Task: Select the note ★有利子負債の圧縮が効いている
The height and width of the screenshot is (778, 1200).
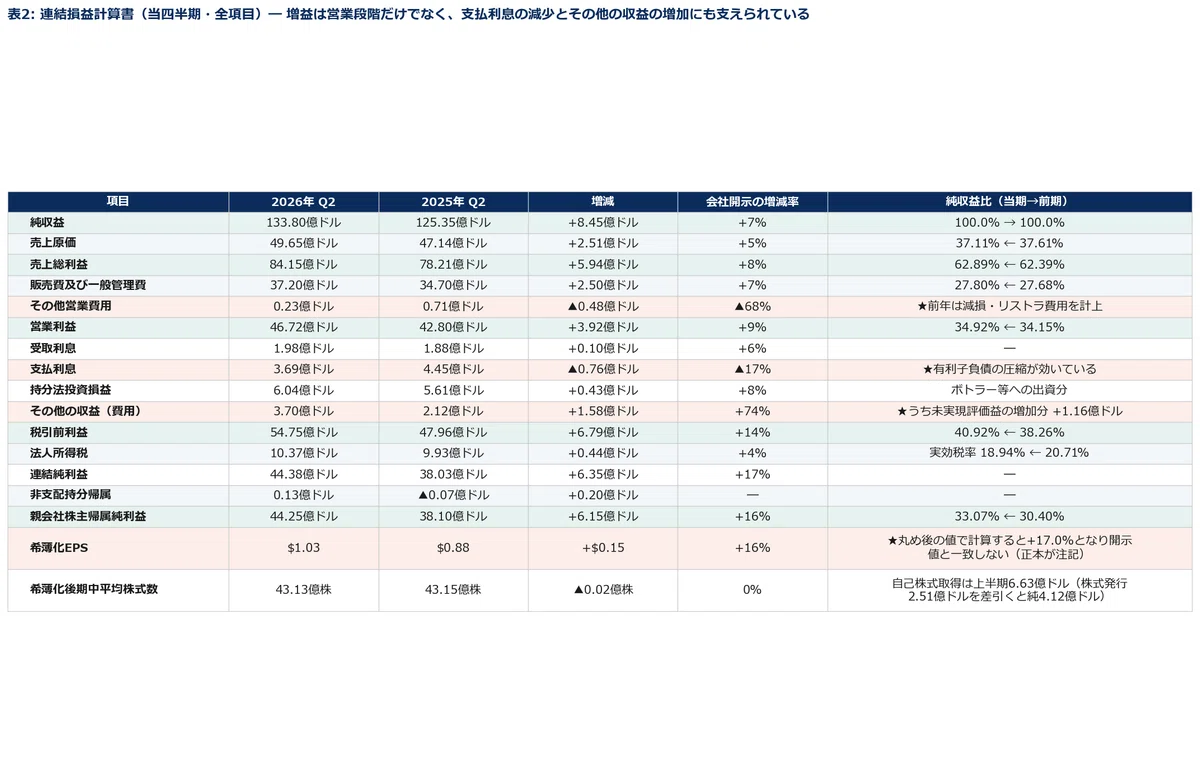Action: (x=1010, y=369)
